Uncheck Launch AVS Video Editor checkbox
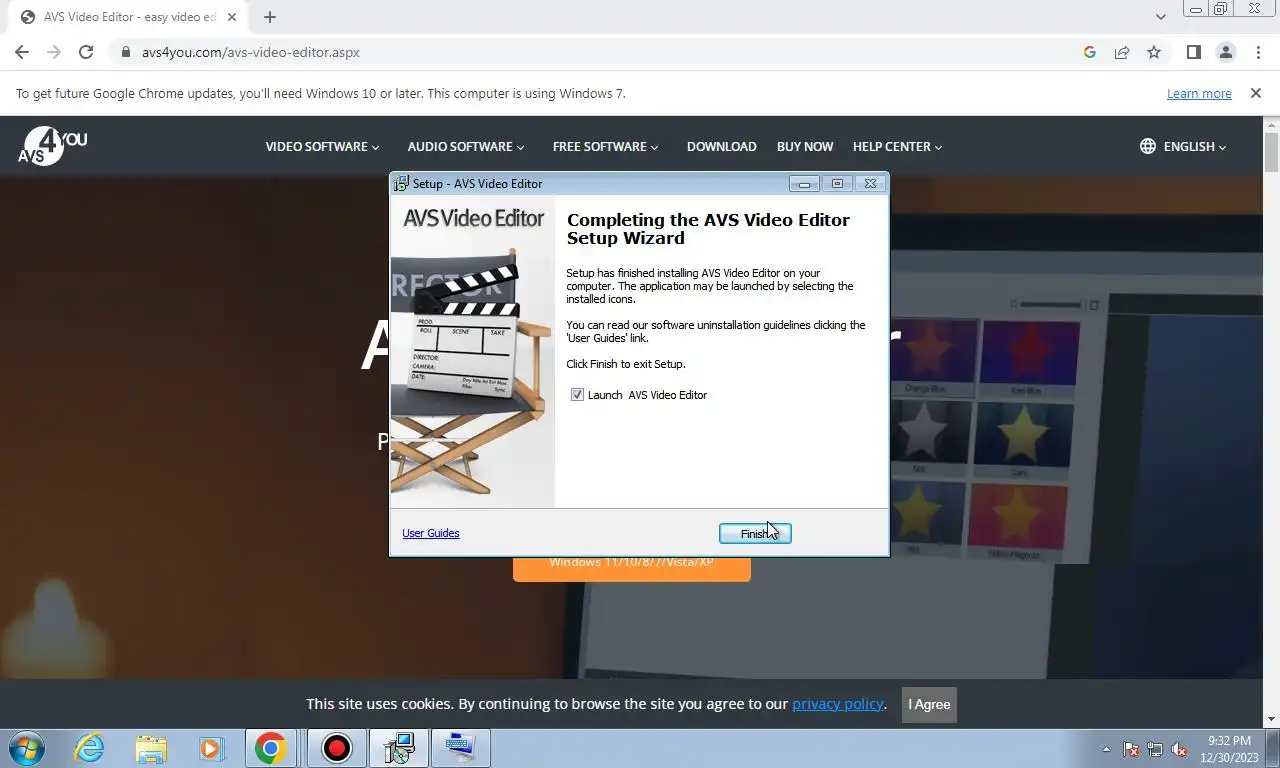1280x768 pixels. coord(577,395)
